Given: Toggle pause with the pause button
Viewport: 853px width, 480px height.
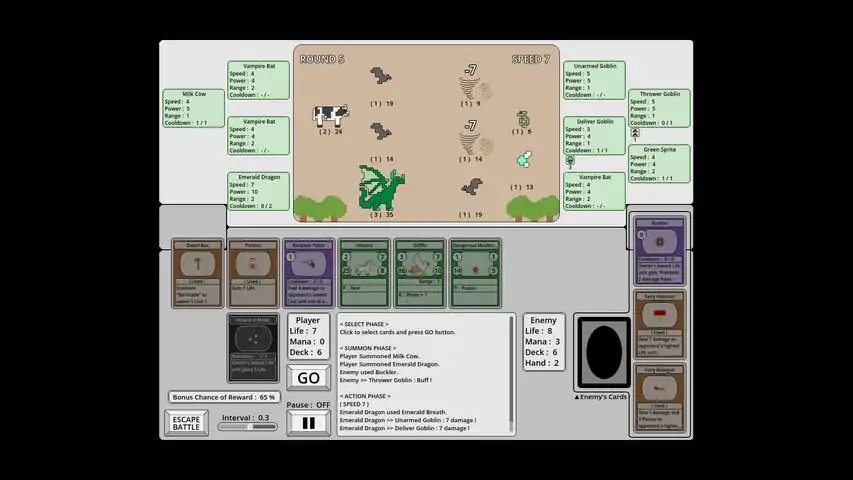Looking at the screenshot, I should point(309,422).
